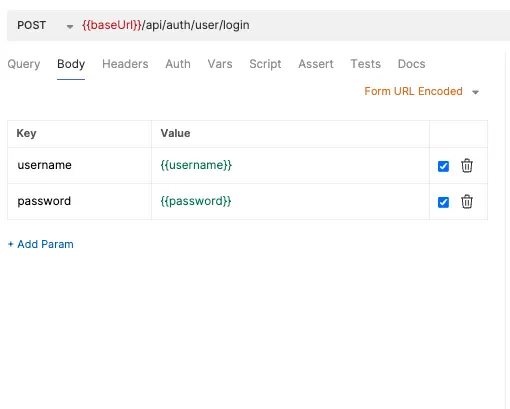This screenshot has height=409, width=510.
Task: Edit the {{password}} value cell
Action: tap(290, 201)
